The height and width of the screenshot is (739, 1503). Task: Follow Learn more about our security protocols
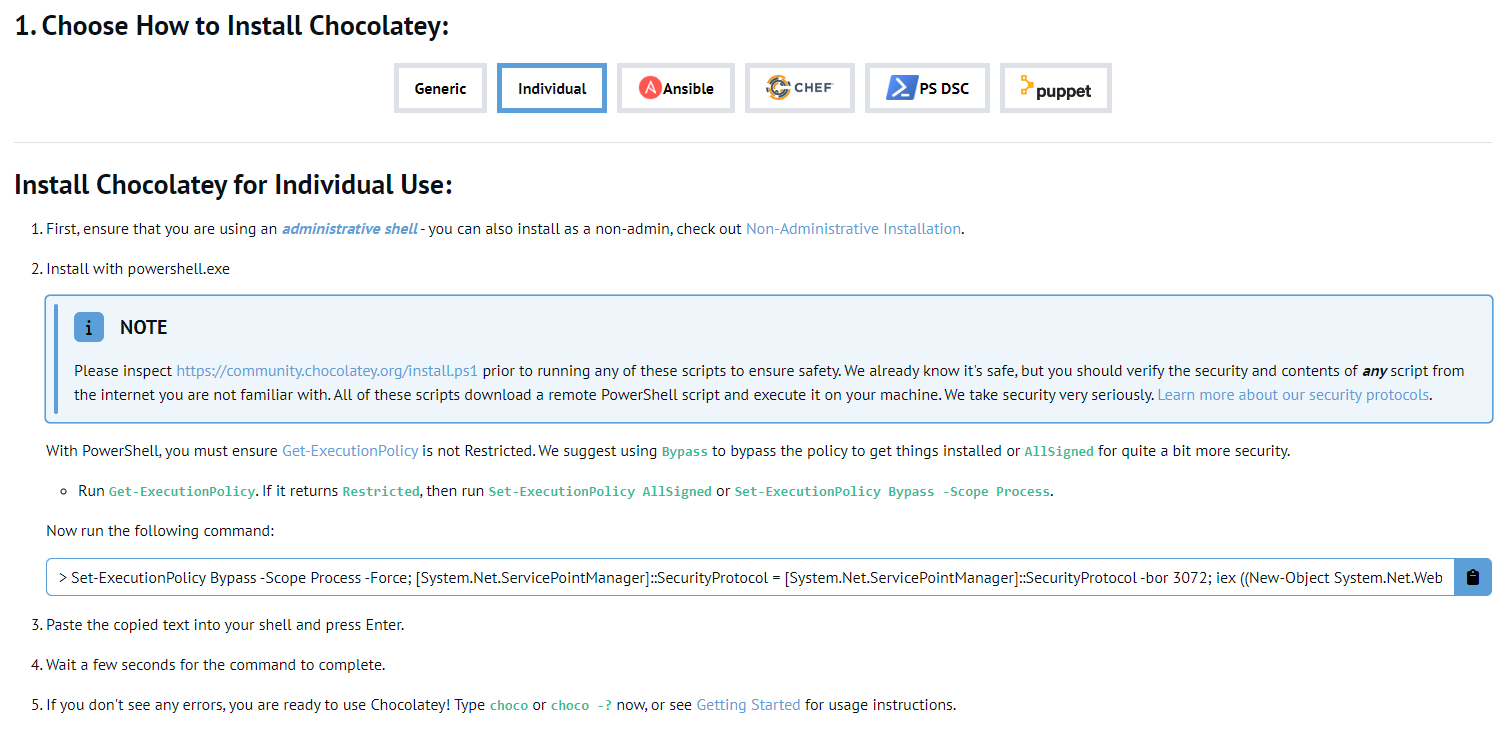click(1294, 395)
